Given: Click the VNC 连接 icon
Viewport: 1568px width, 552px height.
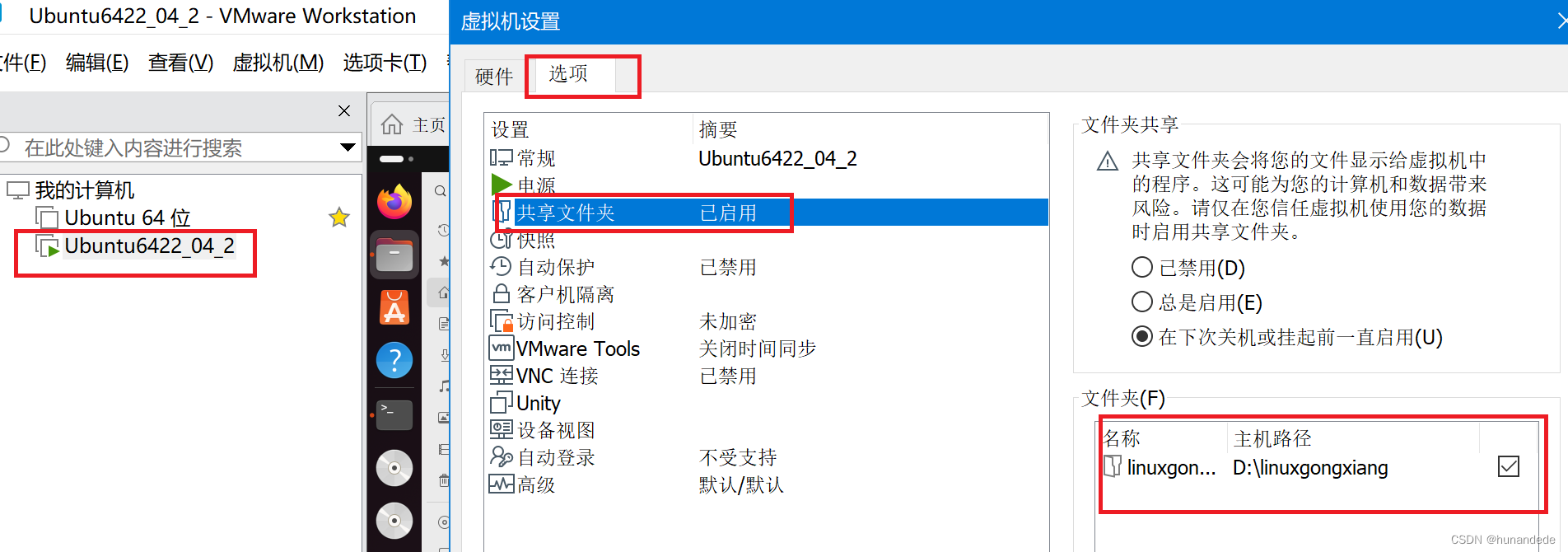Looking at the screenshot, I should click(x=501, y=375).
